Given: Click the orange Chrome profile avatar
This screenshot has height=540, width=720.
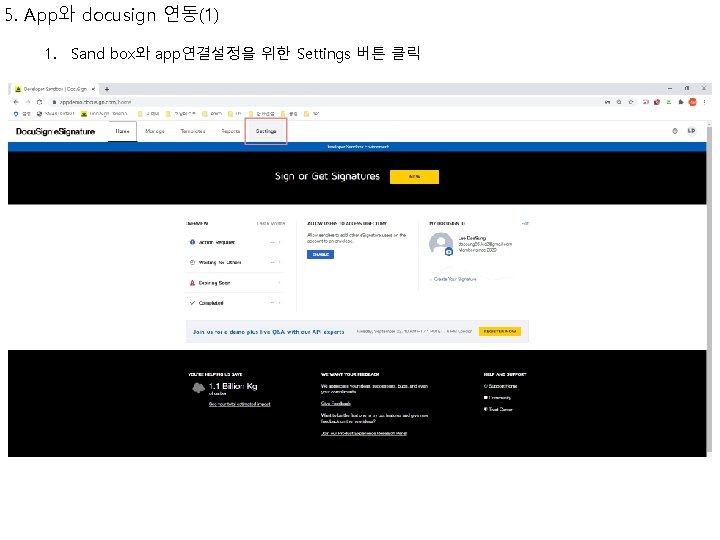Looking at the screenshot, I should click(692, 102).
